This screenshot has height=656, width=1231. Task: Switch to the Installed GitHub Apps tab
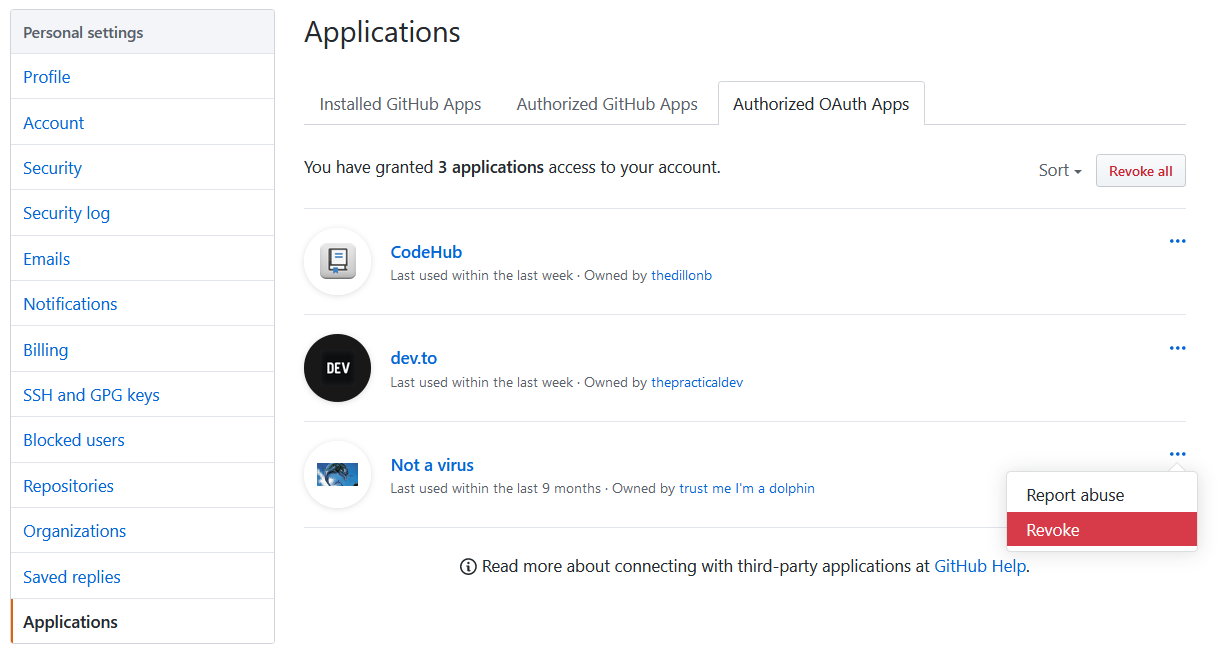click(x=400, y=103)
